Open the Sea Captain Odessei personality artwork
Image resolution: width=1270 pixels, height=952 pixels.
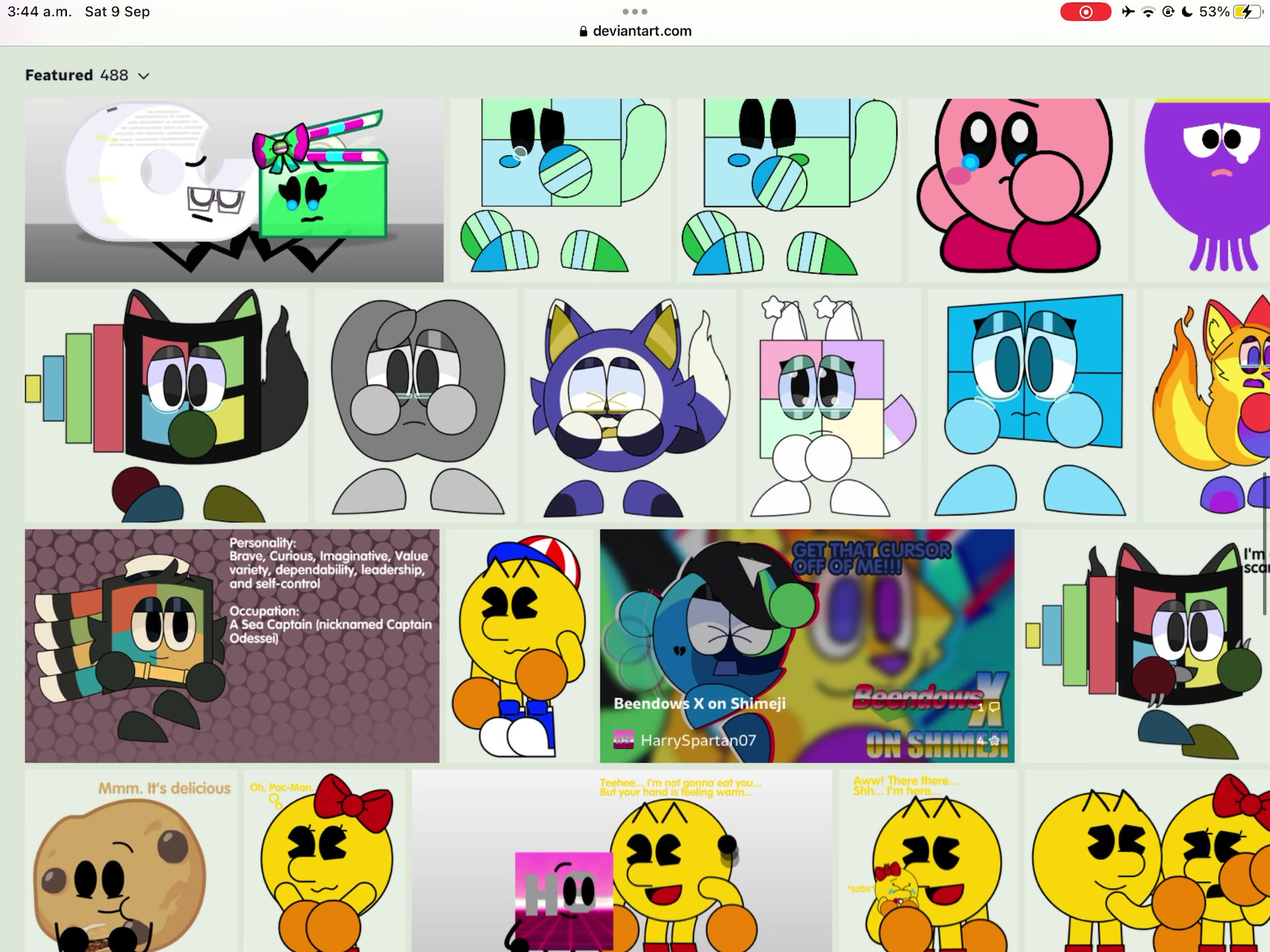click(x=232, y=646)
